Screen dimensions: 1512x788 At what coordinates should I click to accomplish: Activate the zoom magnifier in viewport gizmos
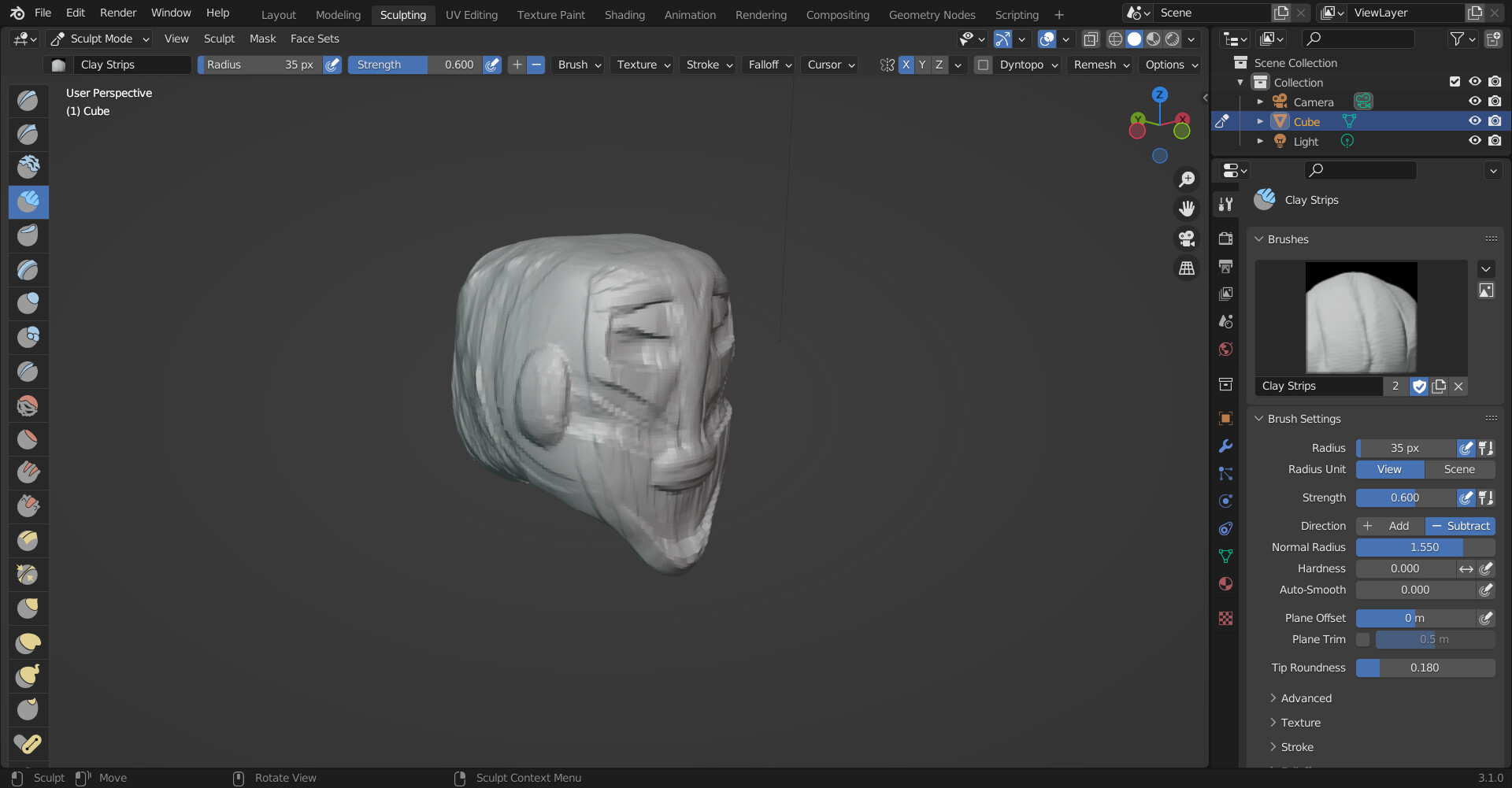1187,179
